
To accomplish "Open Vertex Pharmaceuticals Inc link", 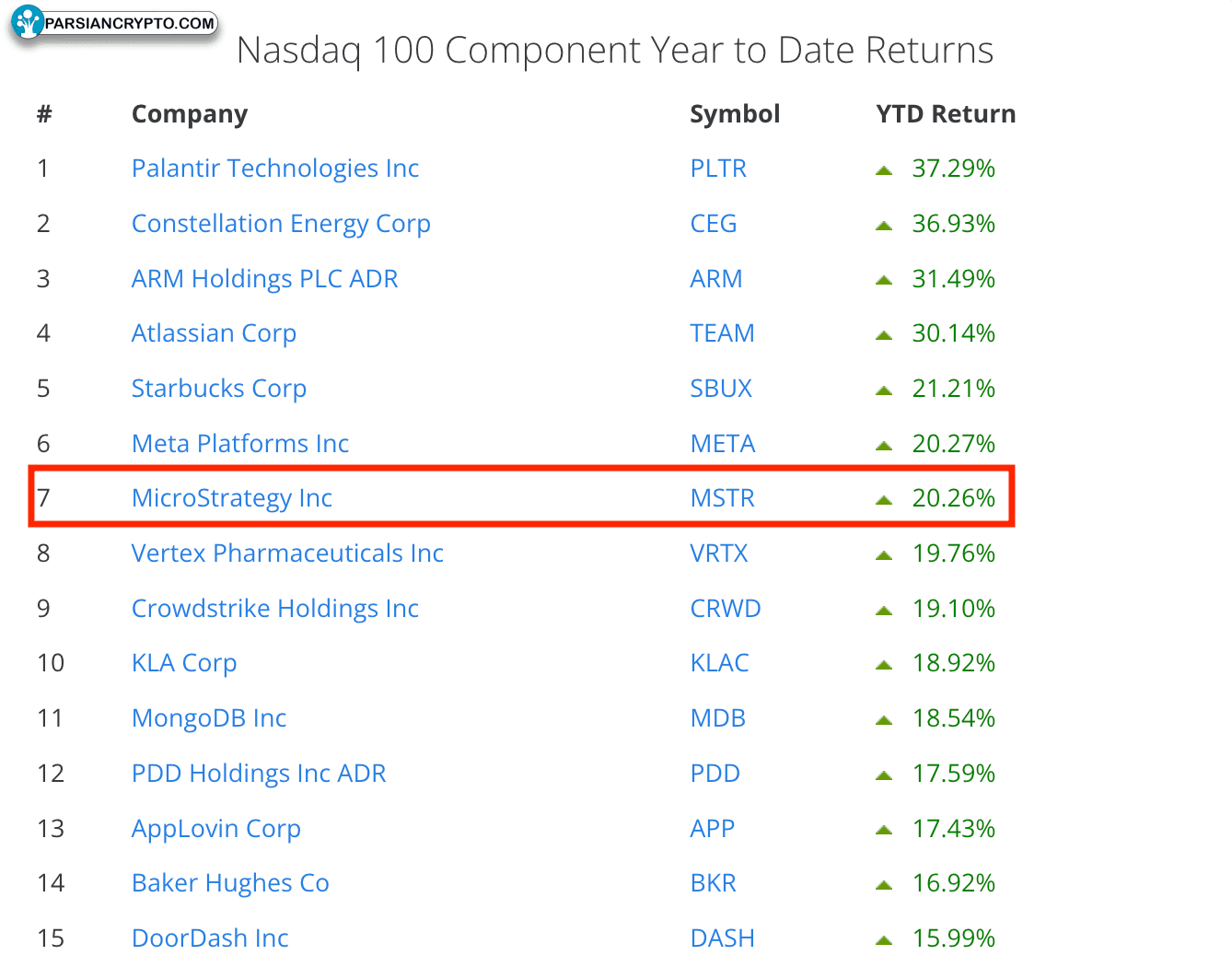I will click(287, 553).
